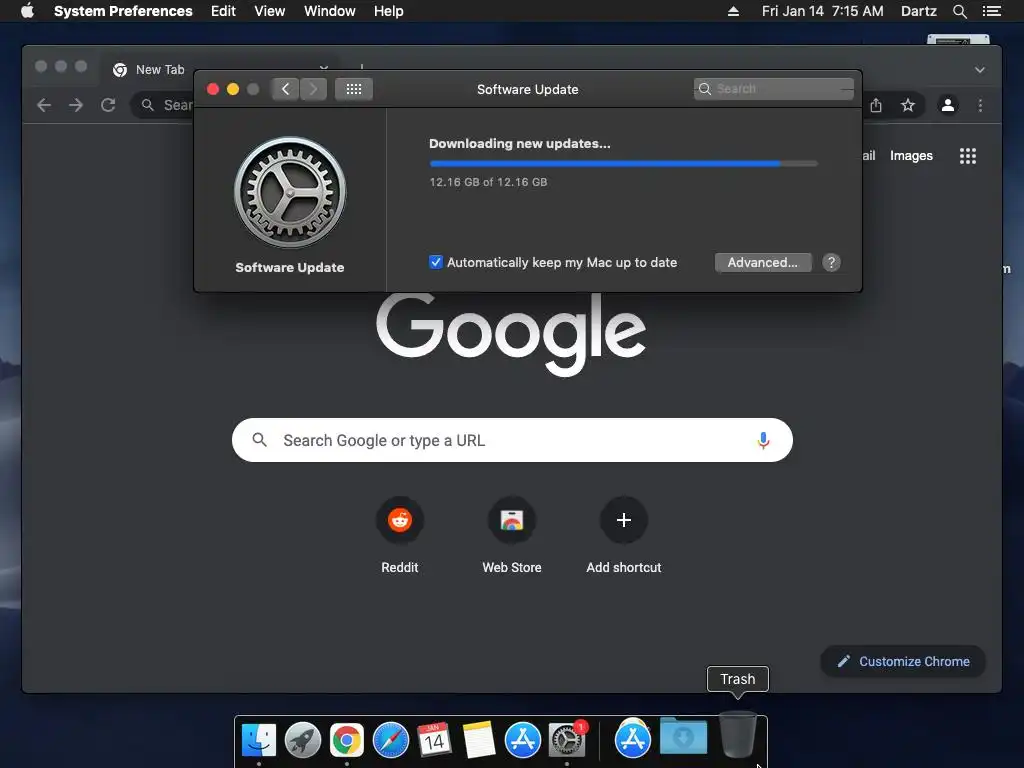
Task: Click the Software Update gear icon
Action: tap(290, 193)
